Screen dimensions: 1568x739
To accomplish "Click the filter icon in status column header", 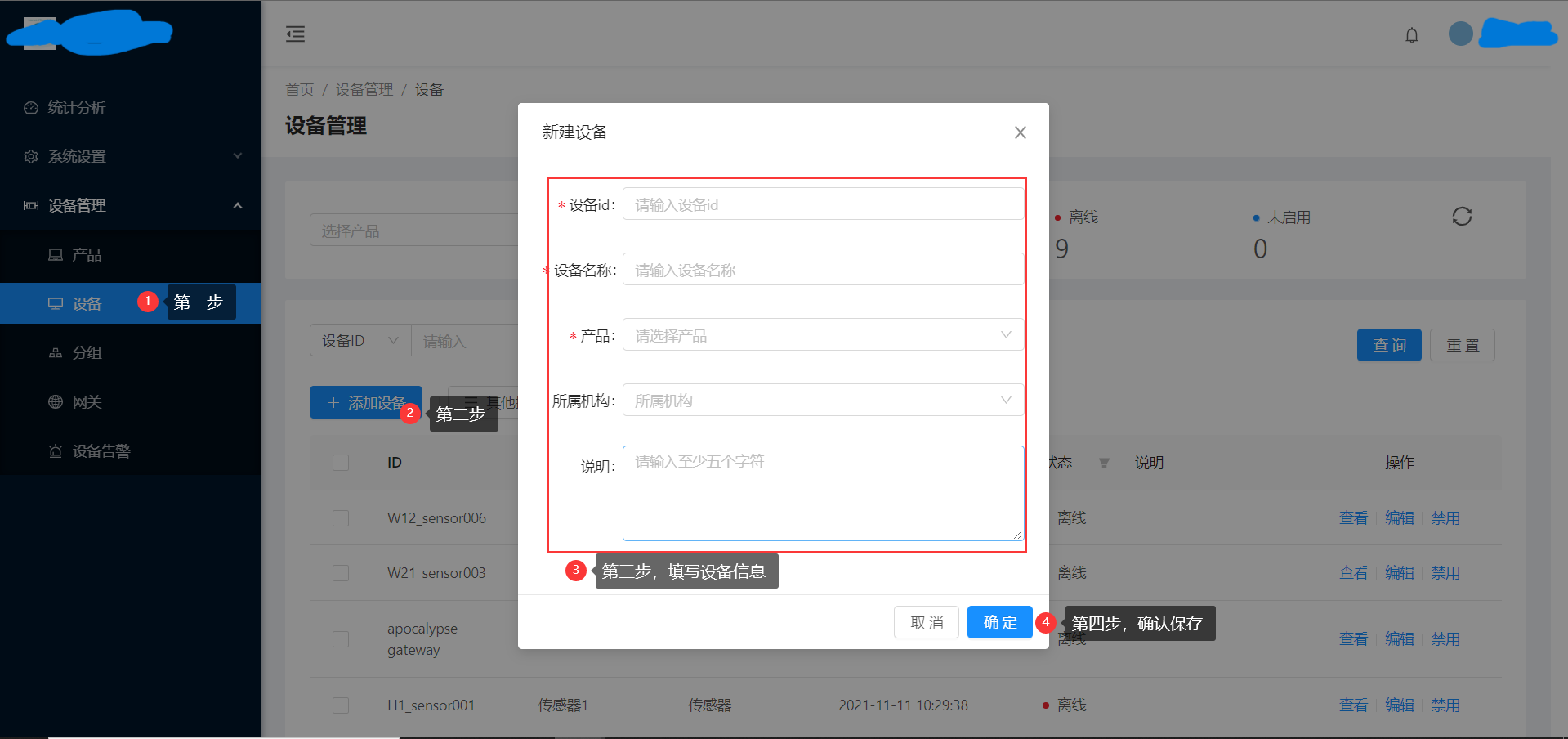I will pos(1104,464).
